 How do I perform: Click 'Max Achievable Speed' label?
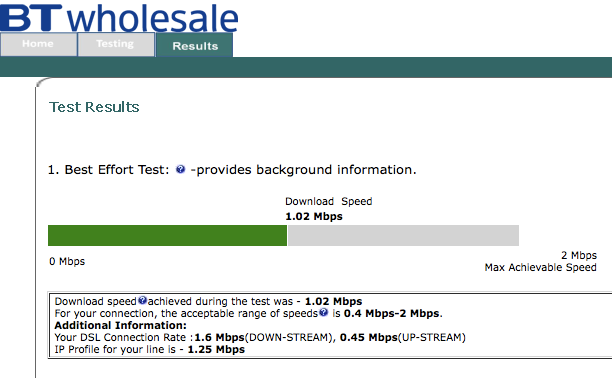click(541, 267)
